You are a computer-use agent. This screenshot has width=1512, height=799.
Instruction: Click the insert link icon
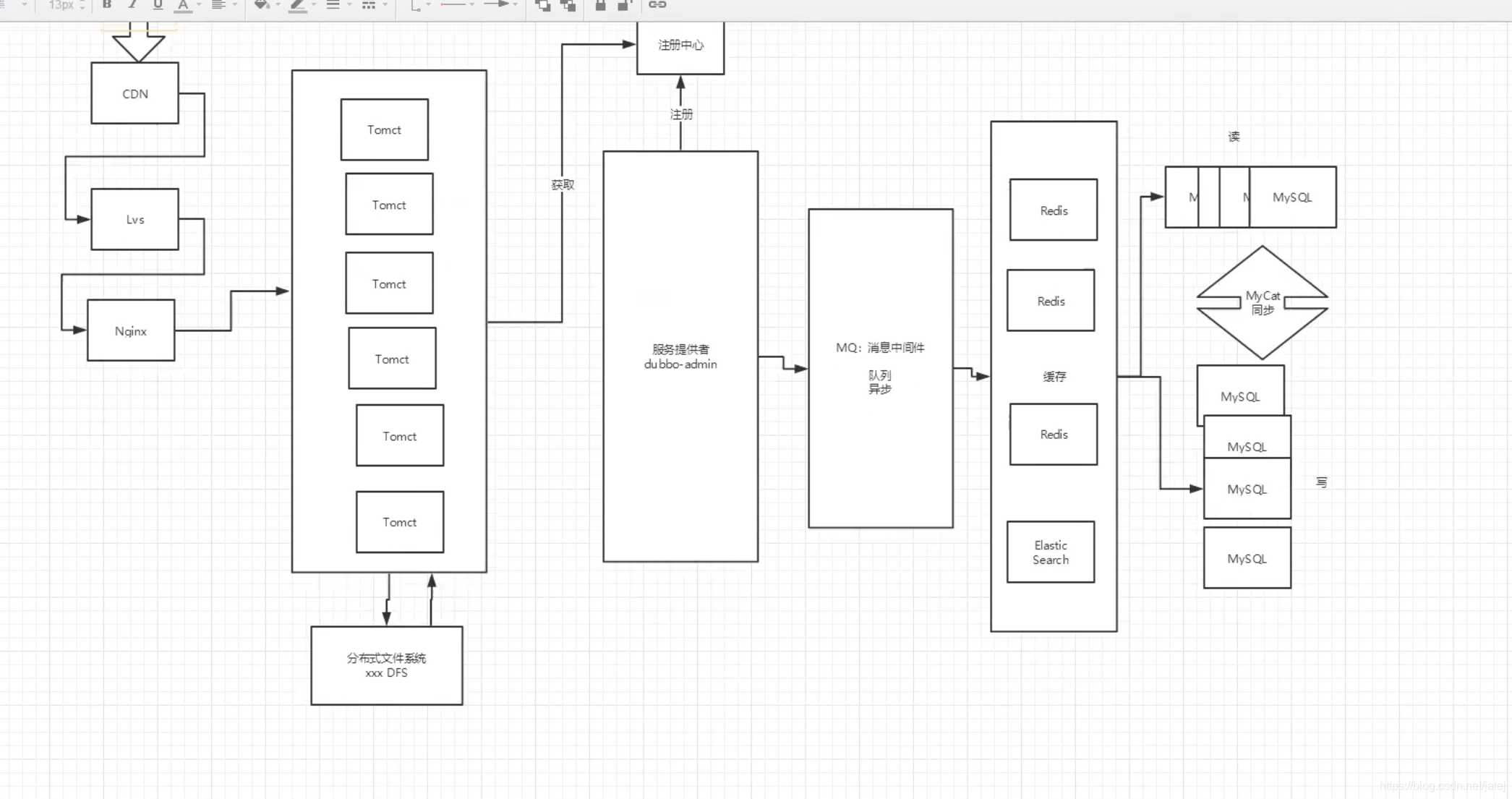[x=657, y=4]
